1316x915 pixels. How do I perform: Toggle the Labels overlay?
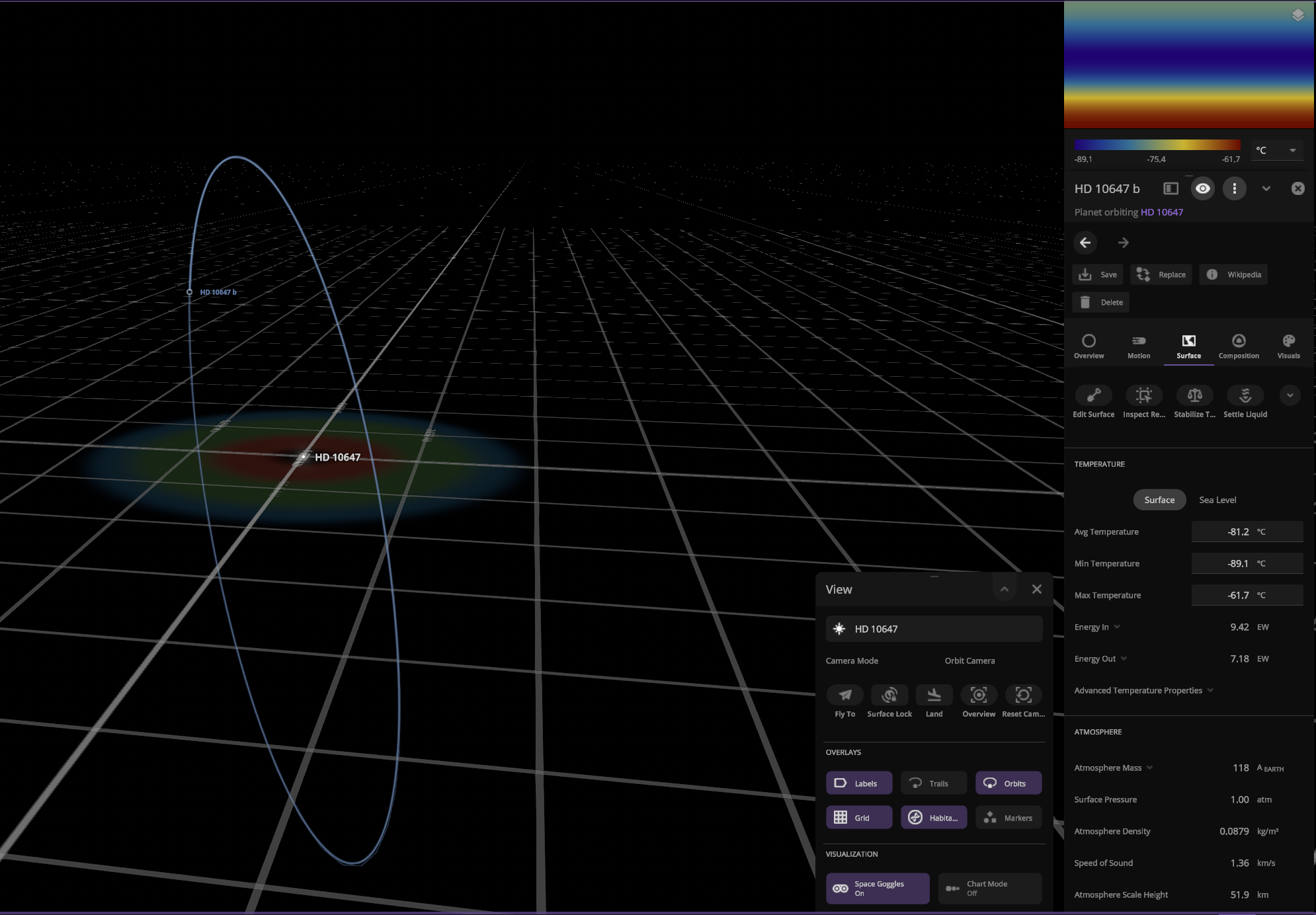[858, 783]
